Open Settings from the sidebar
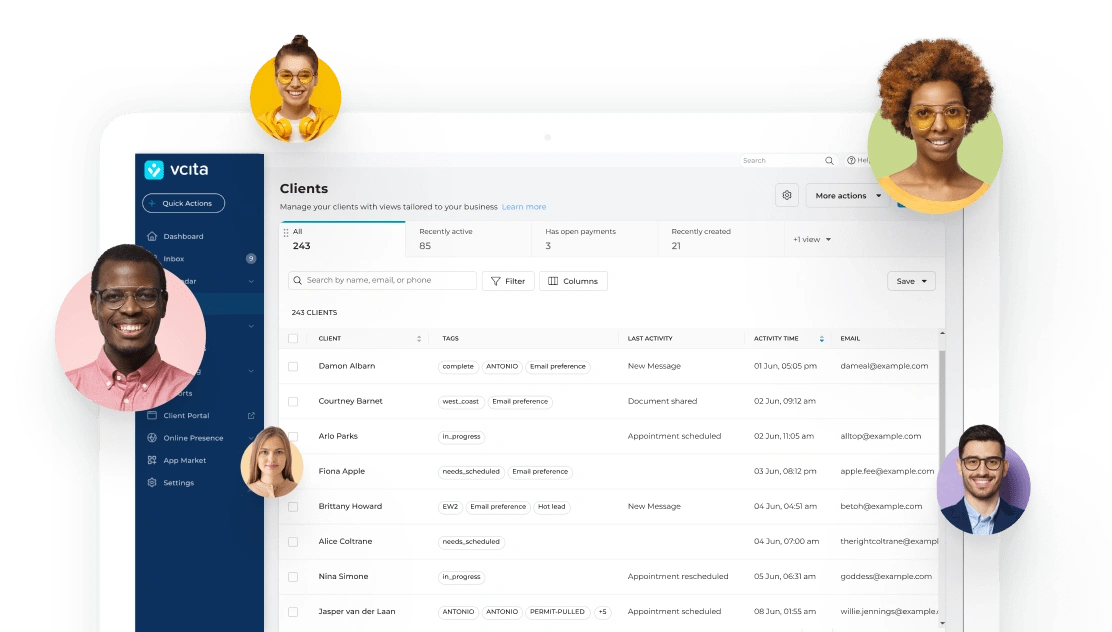Screen dimensions: 1112x632 pos(179,482)
